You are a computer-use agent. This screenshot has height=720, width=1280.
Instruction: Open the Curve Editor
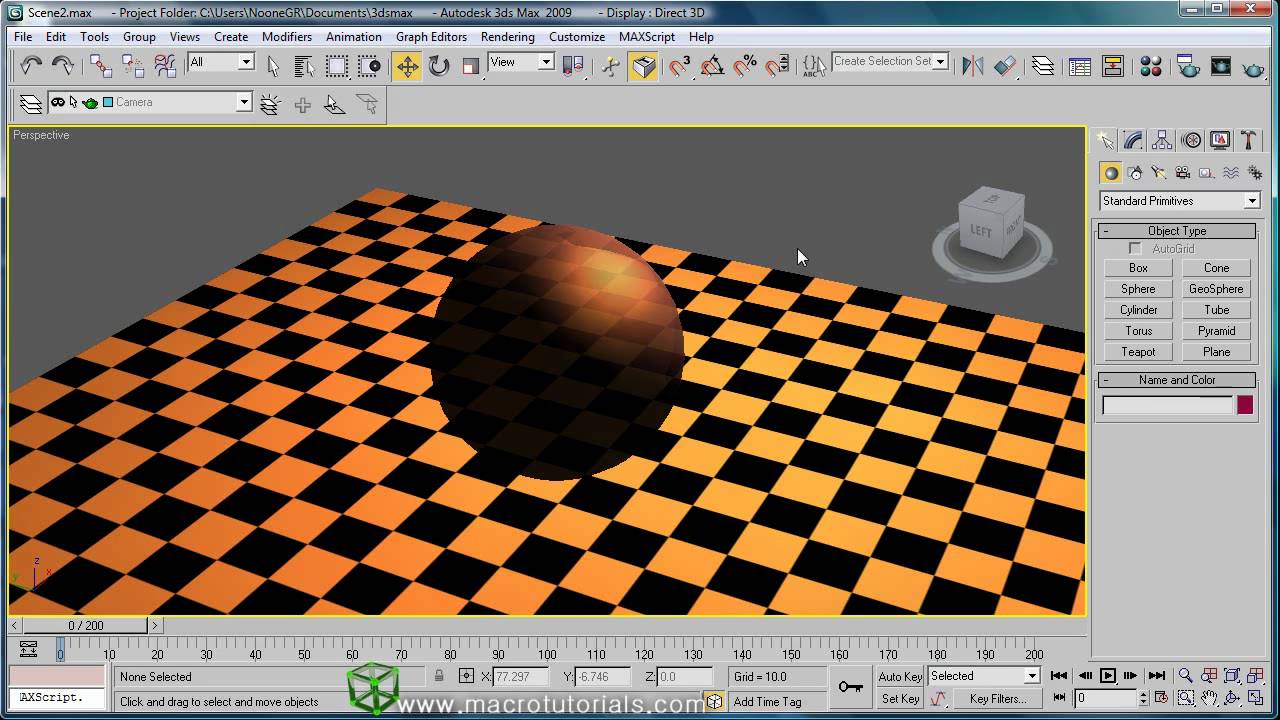point(1080,66)
